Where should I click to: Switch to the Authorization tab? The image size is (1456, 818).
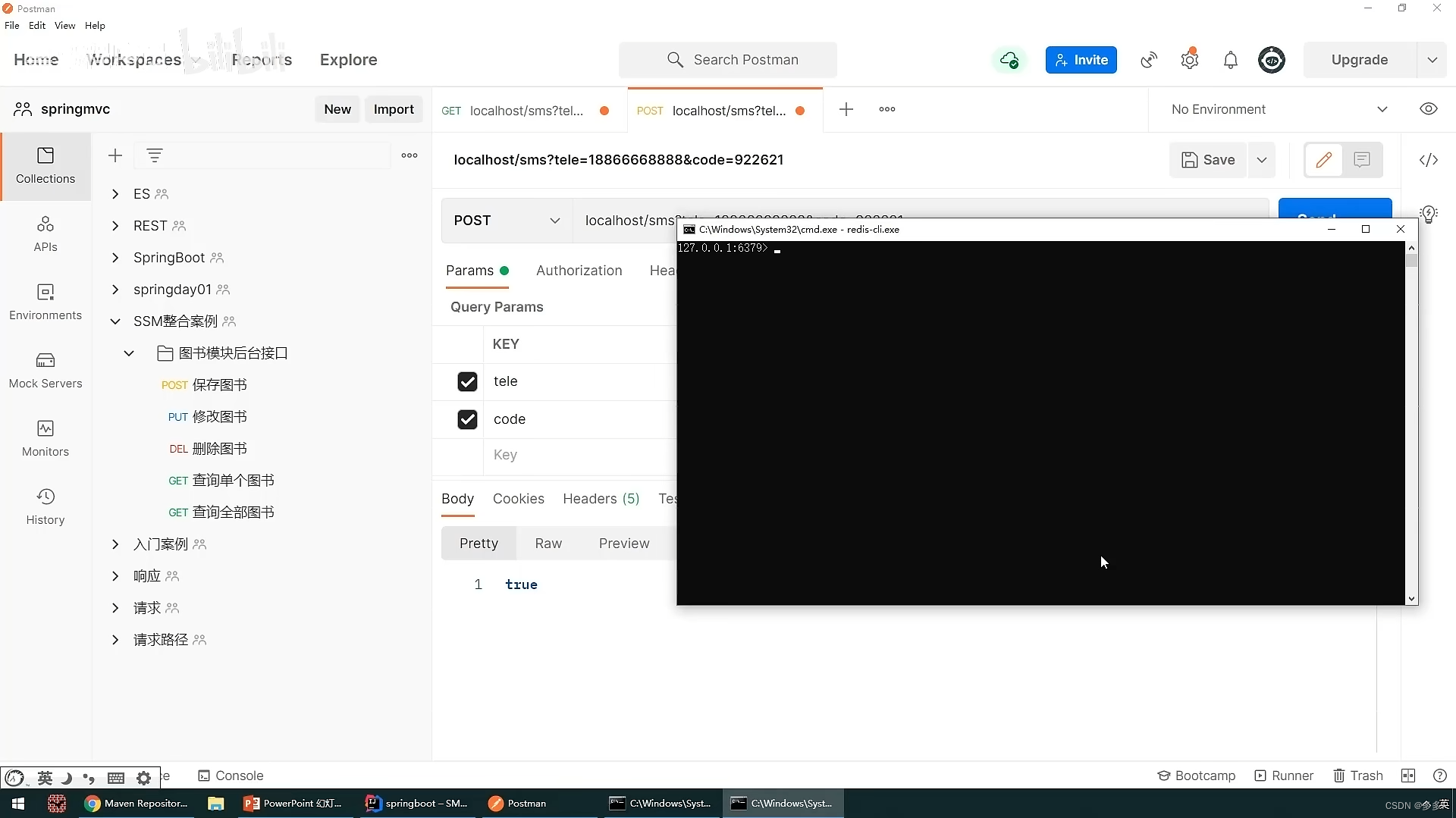[x=579, y=271]
